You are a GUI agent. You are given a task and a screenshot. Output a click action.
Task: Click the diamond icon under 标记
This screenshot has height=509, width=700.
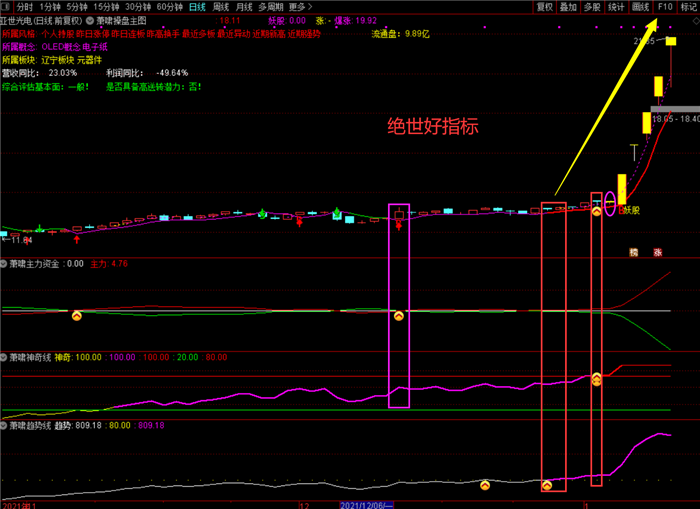(x=696, y=21)
